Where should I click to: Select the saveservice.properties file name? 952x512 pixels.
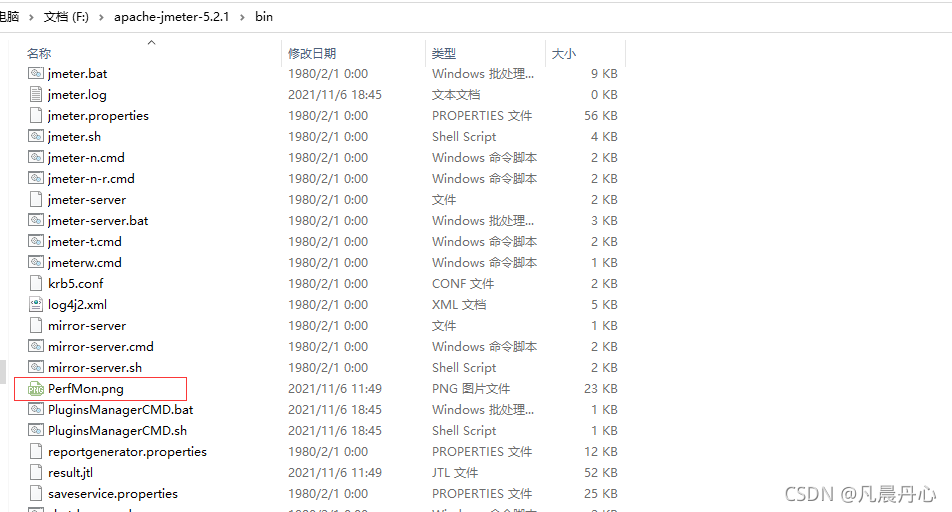[x=113, y=493]
